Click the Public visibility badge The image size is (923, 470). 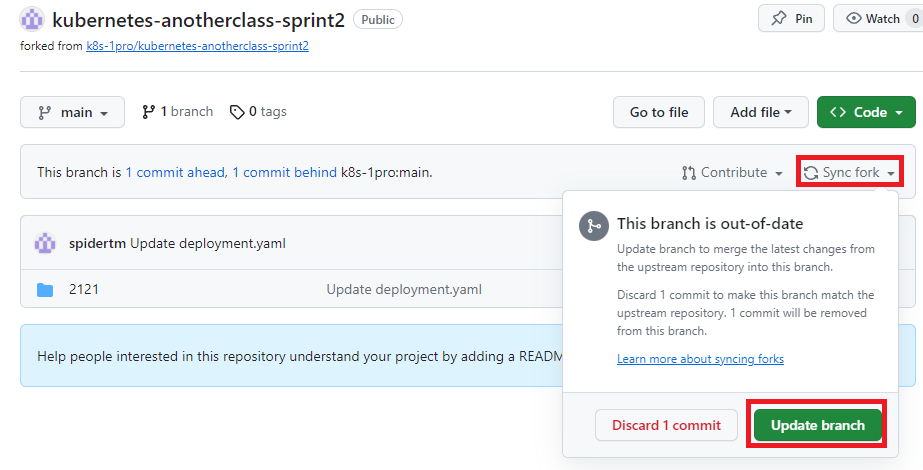tap(378, 19)
